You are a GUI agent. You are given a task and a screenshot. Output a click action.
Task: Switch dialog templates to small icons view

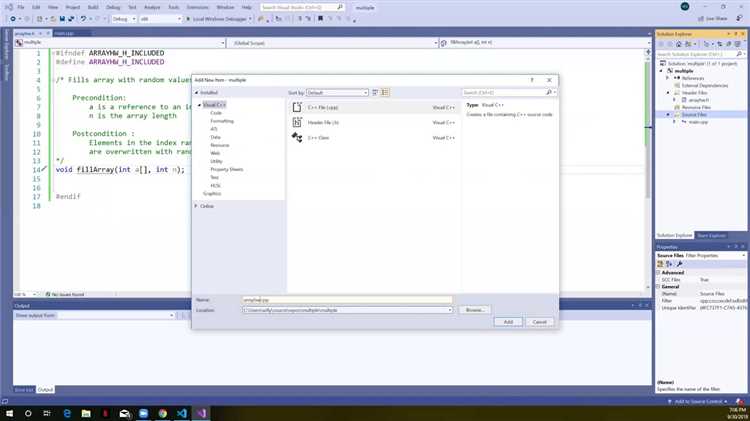(x=375, y=92)
